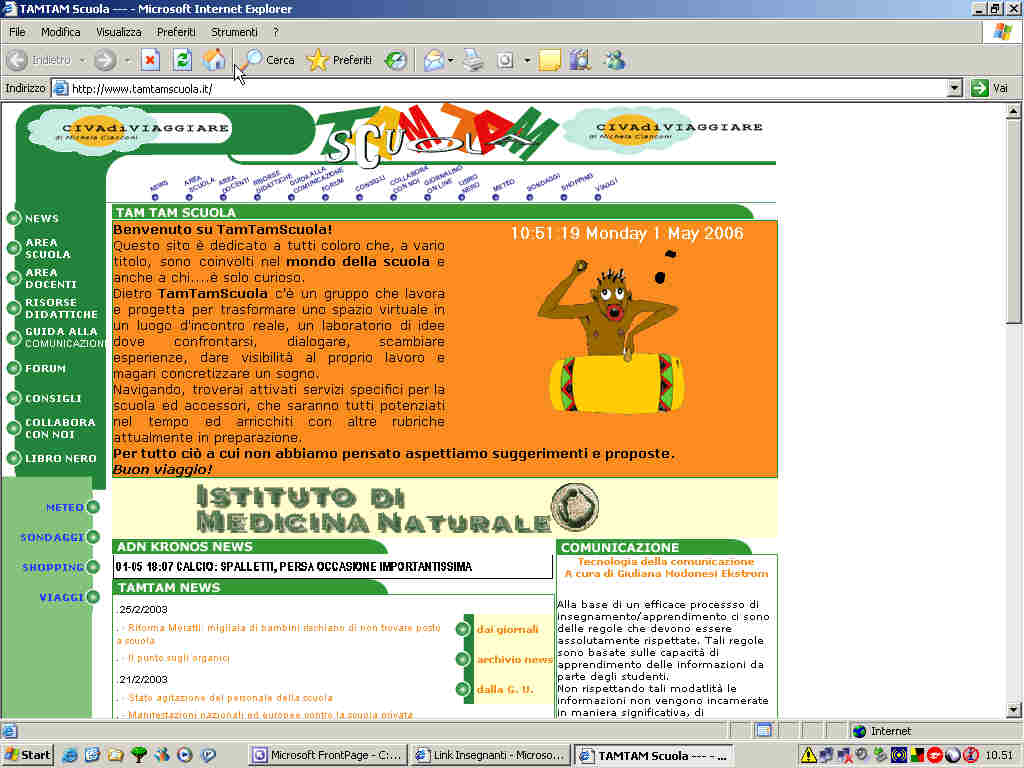
Task: Expand the forward button history dropdown arrow
Action: point(127,61)
